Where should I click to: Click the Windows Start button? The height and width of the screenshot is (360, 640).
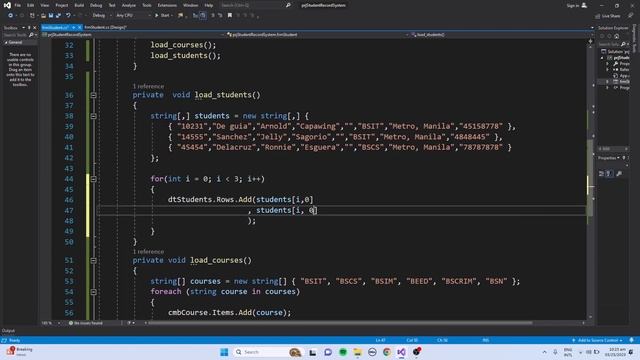tap(224, 352)
